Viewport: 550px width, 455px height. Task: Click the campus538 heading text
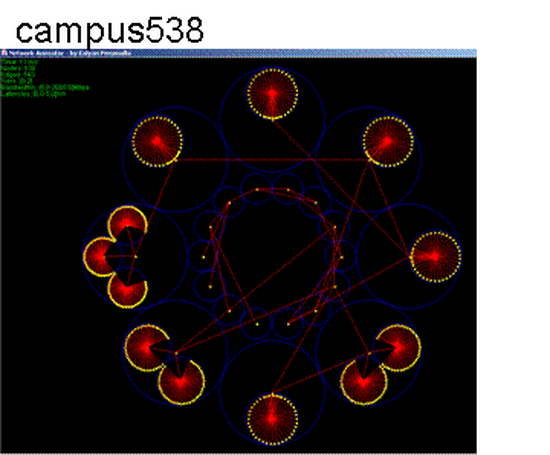109,31
